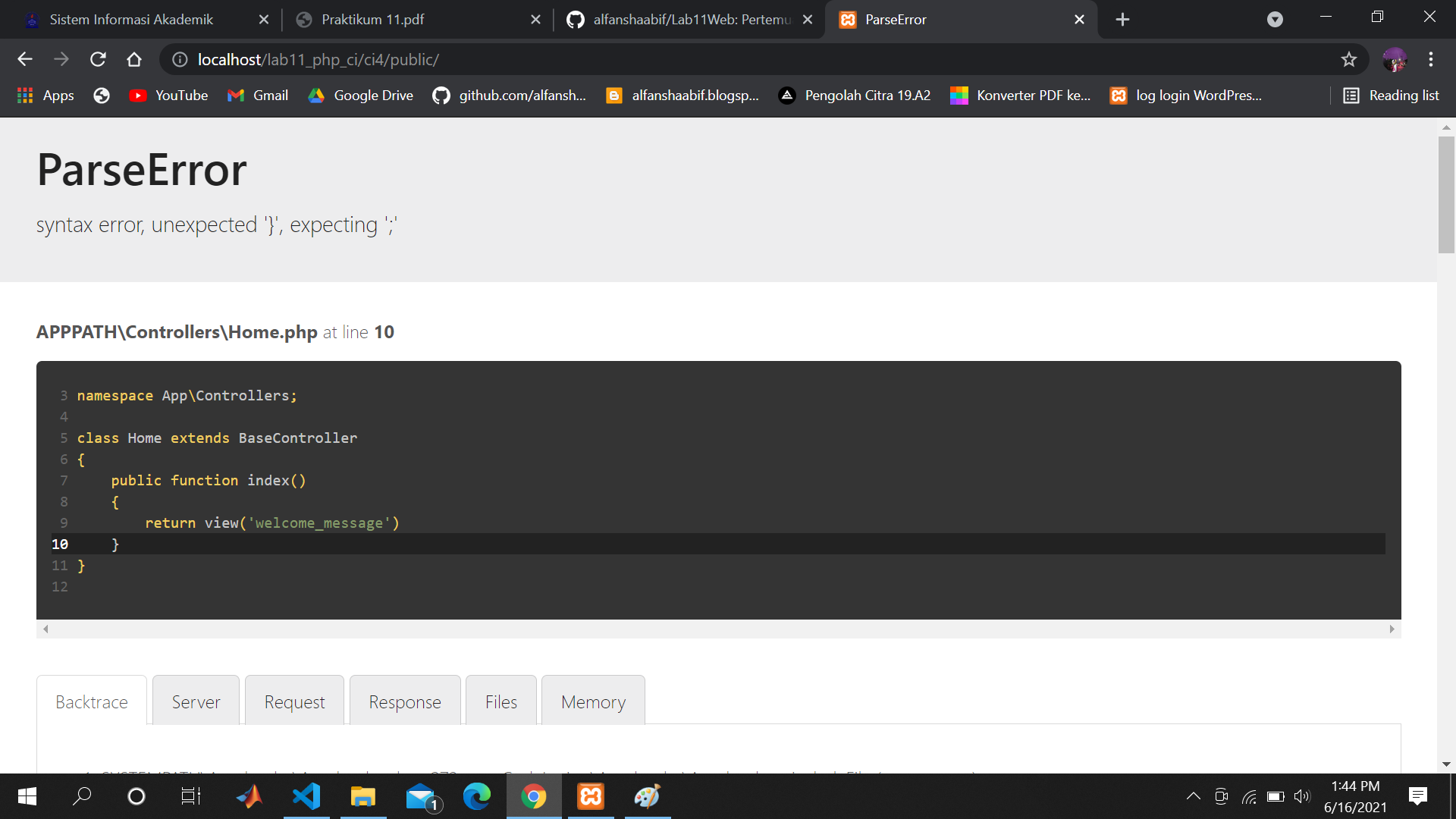
Task: Open the Gmail bookmark
Action: [258, 96]
